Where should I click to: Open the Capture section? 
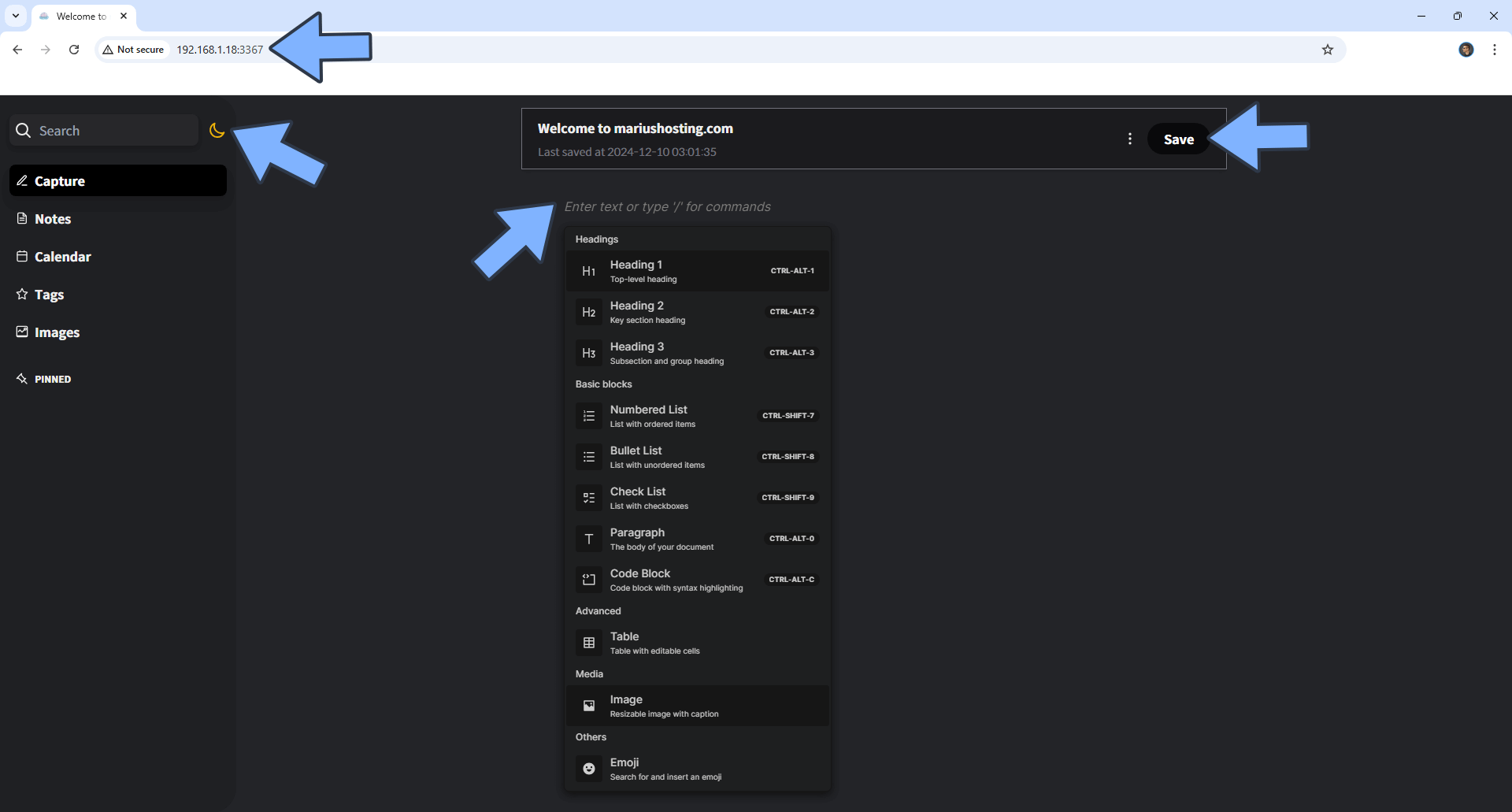(118, 180)
